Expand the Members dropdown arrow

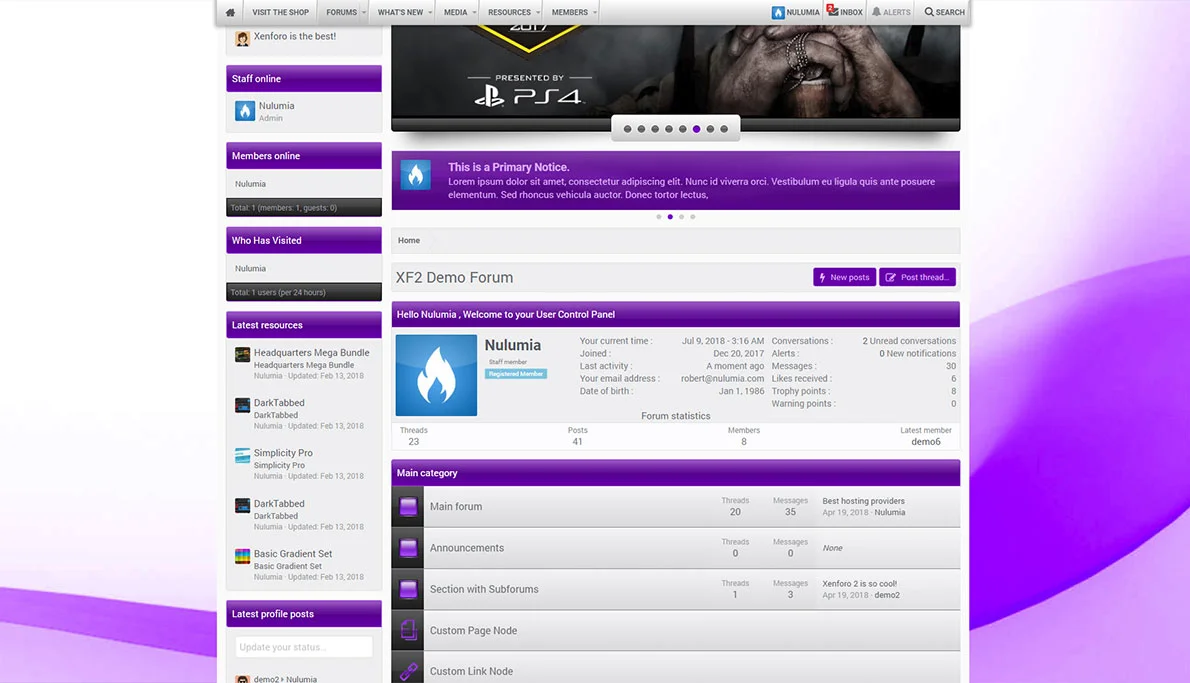pyautogui.click(x=595, y=13)
